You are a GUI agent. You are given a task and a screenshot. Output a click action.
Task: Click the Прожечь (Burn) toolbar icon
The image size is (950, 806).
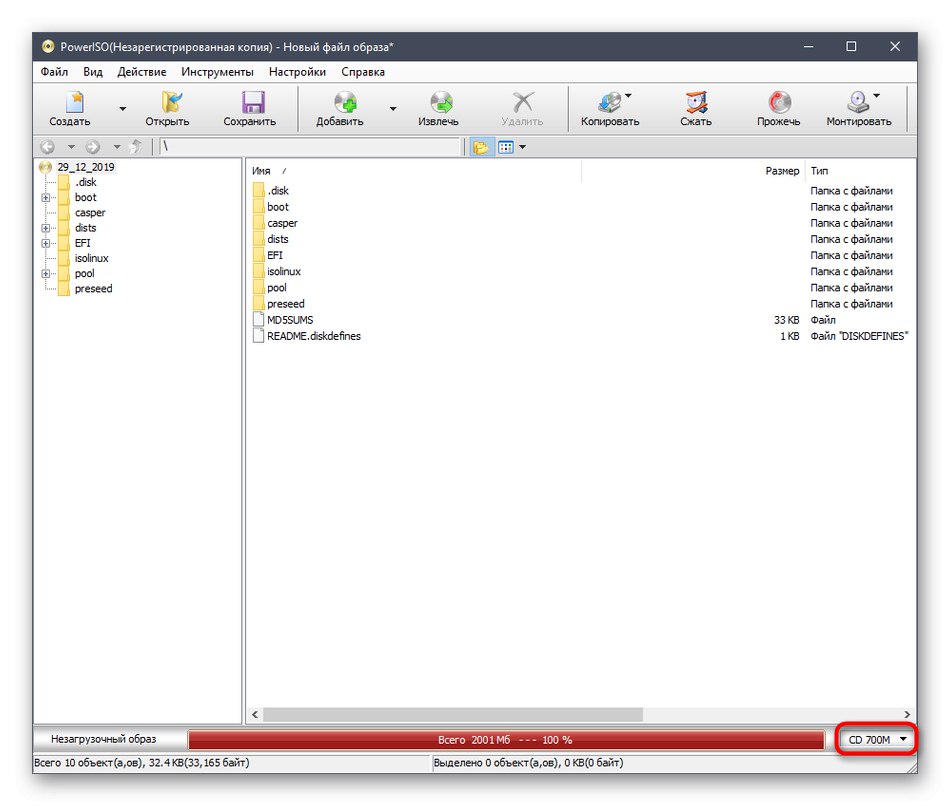(779, 102)
